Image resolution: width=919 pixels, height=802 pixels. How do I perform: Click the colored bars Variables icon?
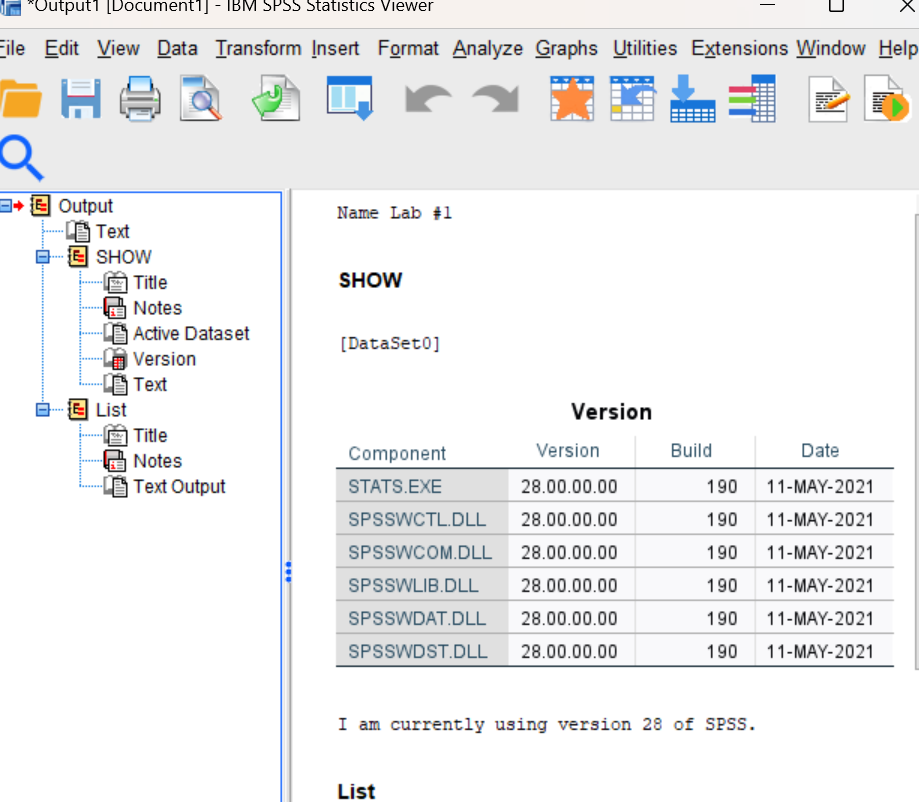pos(752,98)
